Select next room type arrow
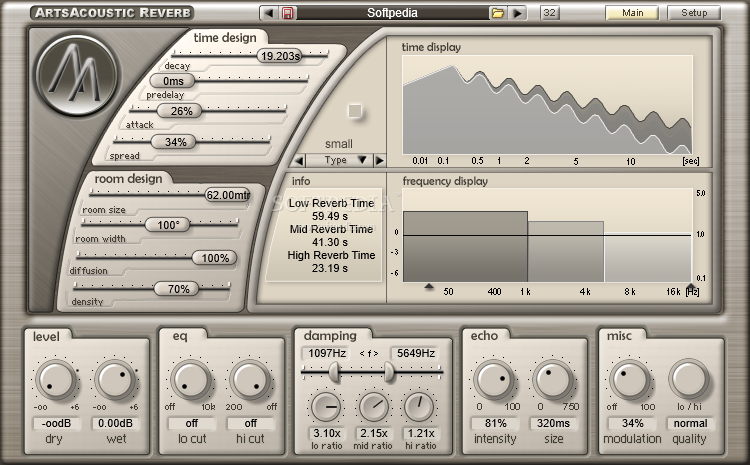This screenshot has width=750, height=465. pyautogui.click(x=379, y=160)
